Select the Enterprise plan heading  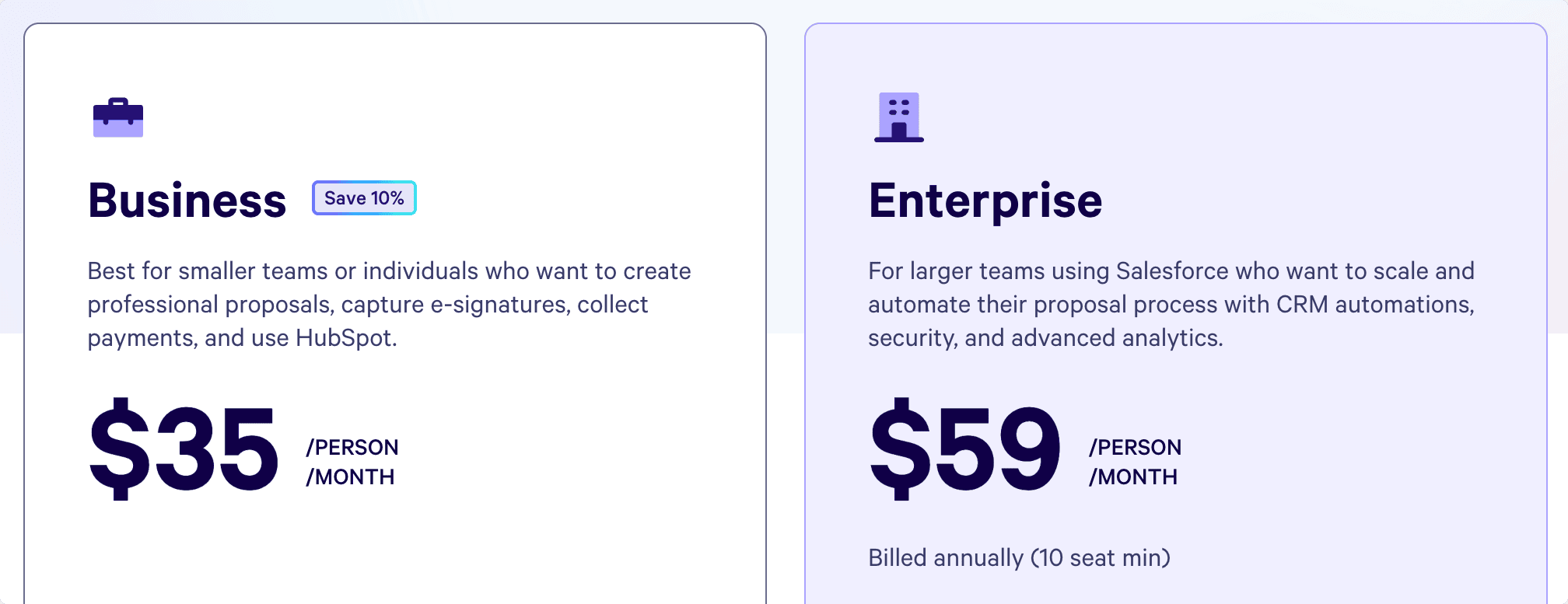985,201
